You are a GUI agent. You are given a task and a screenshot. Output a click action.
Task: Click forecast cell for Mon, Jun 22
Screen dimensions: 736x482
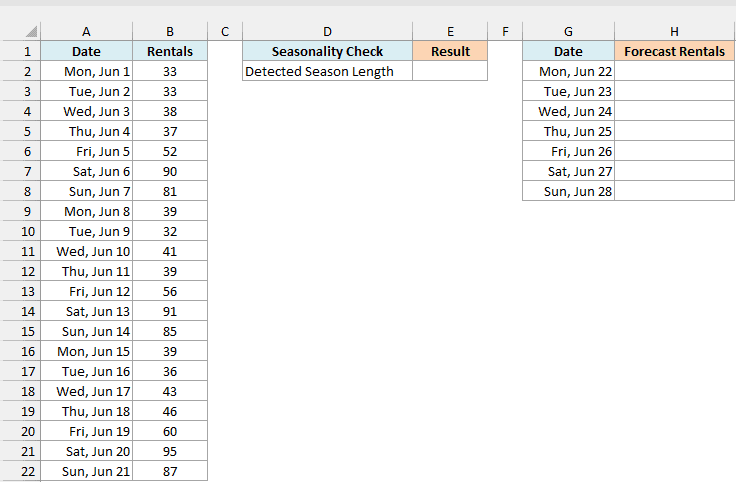pyautogui.click(x=675, y=71)
